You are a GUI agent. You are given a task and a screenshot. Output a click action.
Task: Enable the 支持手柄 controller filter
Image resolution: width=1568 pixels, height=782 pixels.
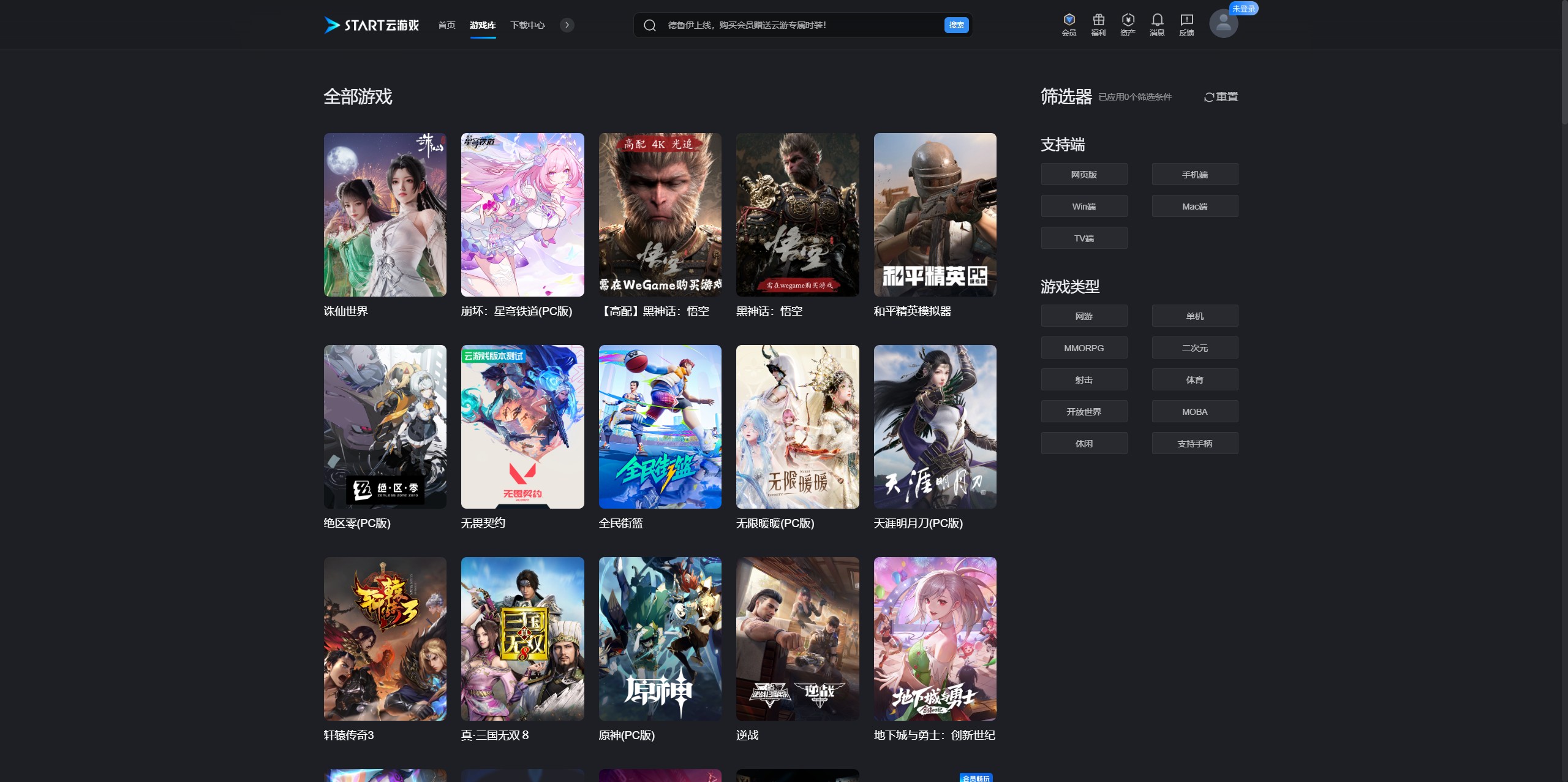pos(1194,443)
